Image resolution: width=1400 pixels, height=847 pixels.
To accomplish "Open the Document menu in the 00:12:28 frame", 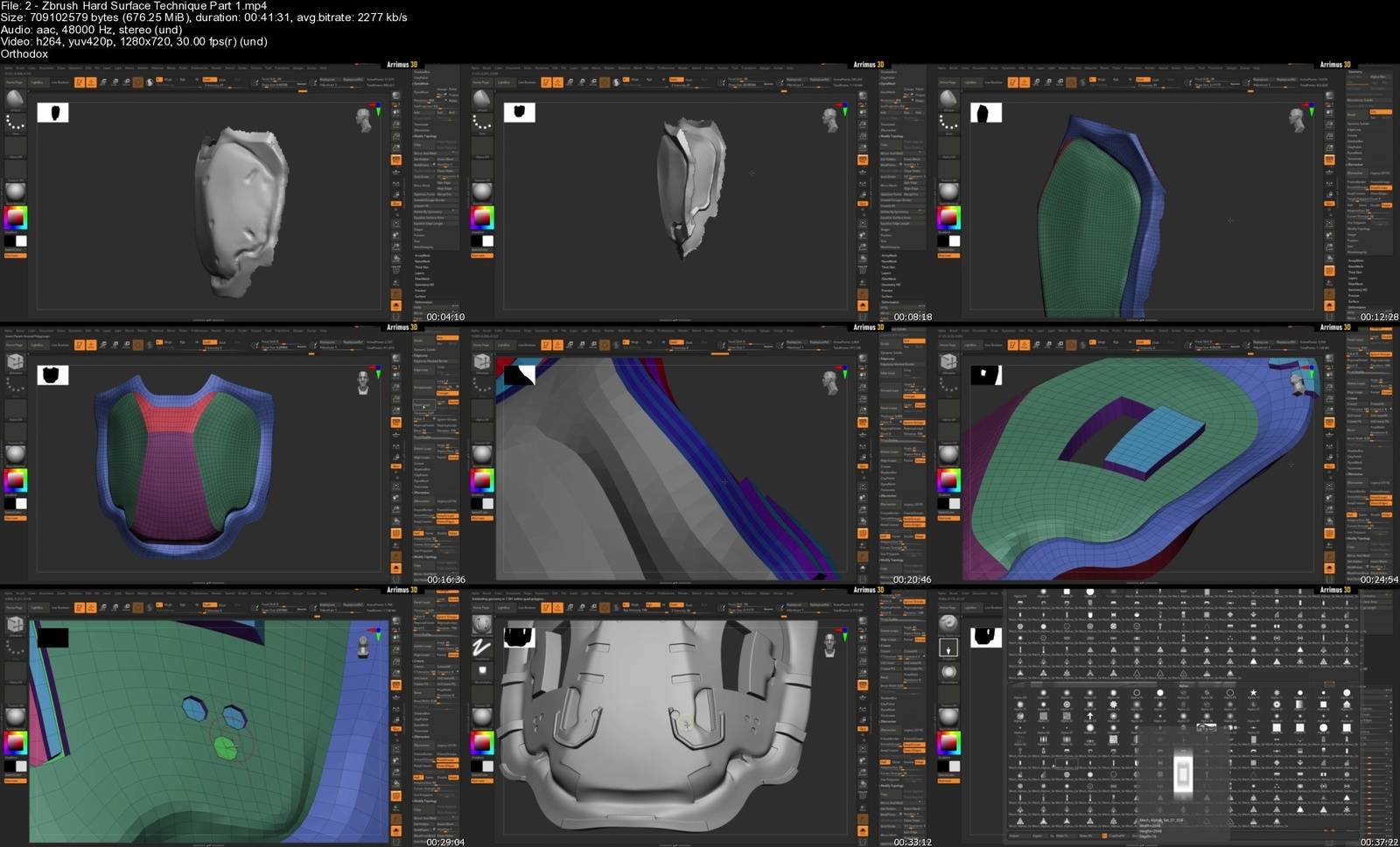I will (980, 67).
